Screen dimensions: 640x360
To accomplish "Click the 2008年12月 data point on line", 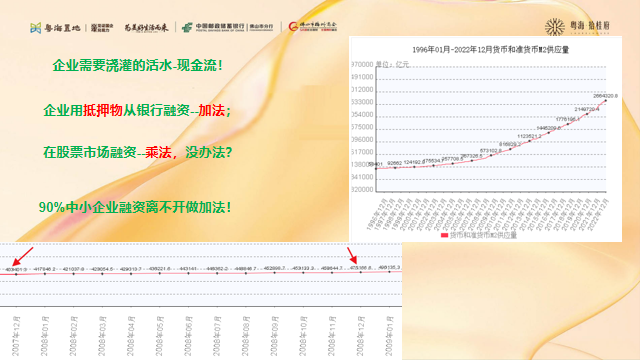I will 360,272.
